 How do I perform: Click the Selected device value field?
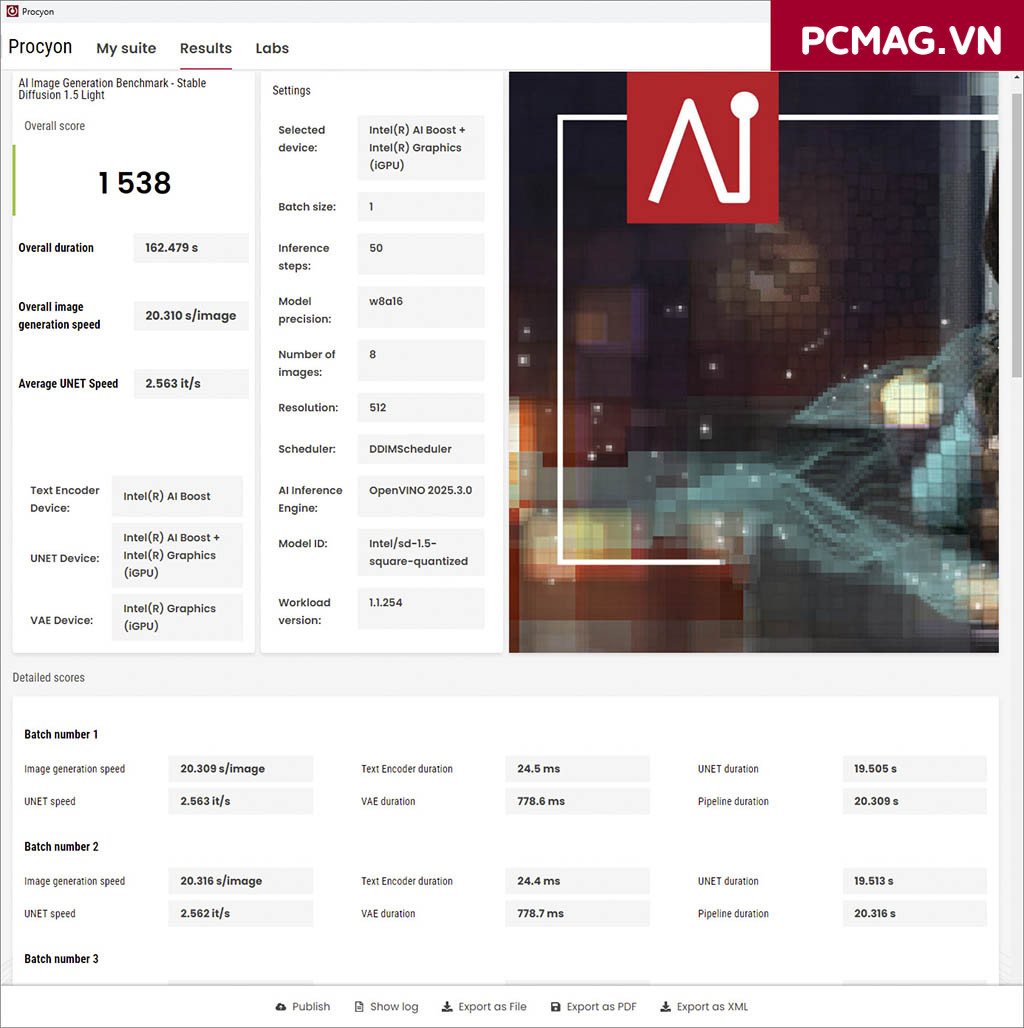point(420,148)
